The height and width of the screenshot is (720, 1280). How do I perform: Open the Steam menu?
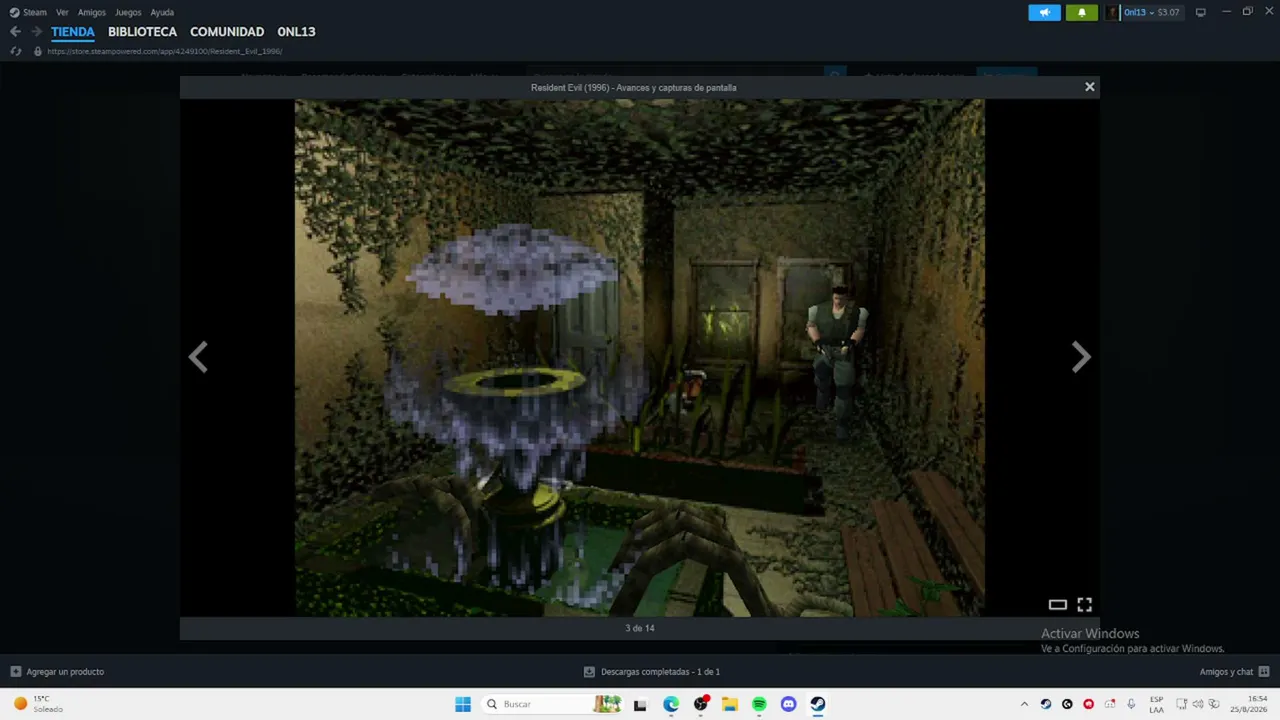pyautogui.click(x=28, y=12)
